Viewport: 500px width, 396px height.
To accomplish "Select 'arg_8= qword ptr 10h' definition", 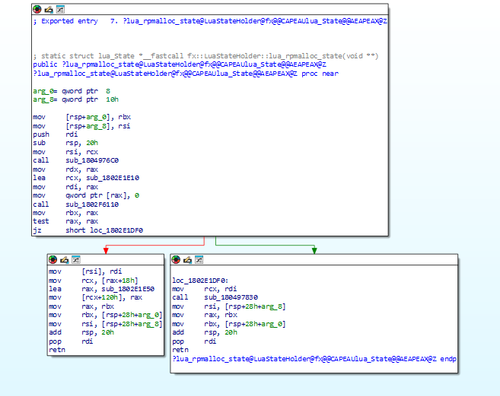I will 76,99.
